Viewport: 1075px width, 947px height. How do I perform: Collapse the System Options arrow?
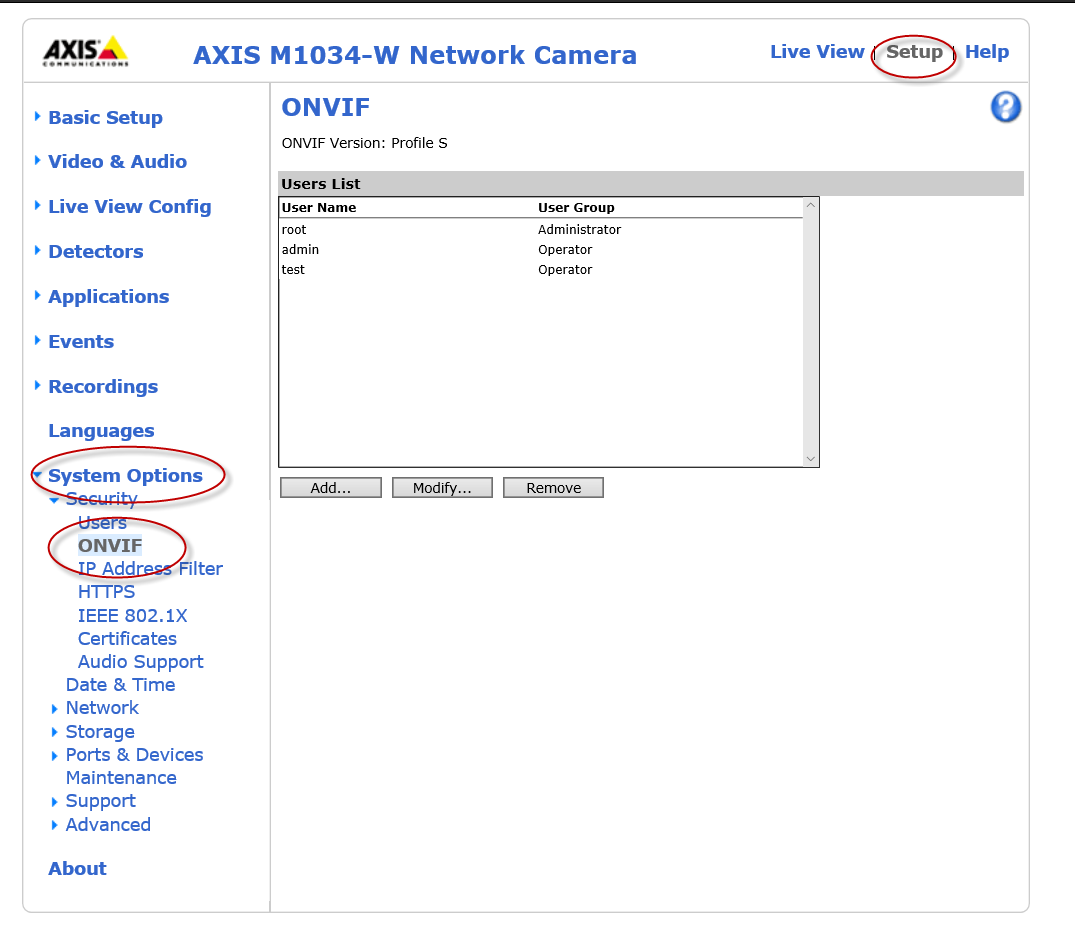[38, 475]
